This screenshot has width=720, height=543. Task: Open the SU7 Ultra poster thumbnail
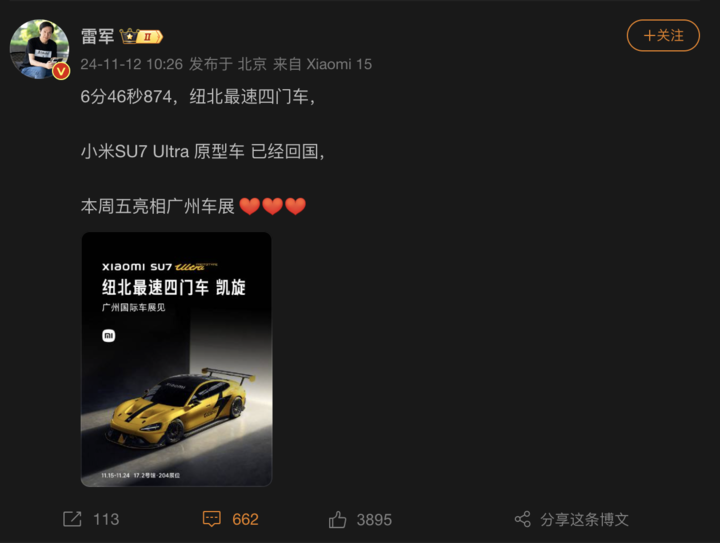click(x=176, y=359)
